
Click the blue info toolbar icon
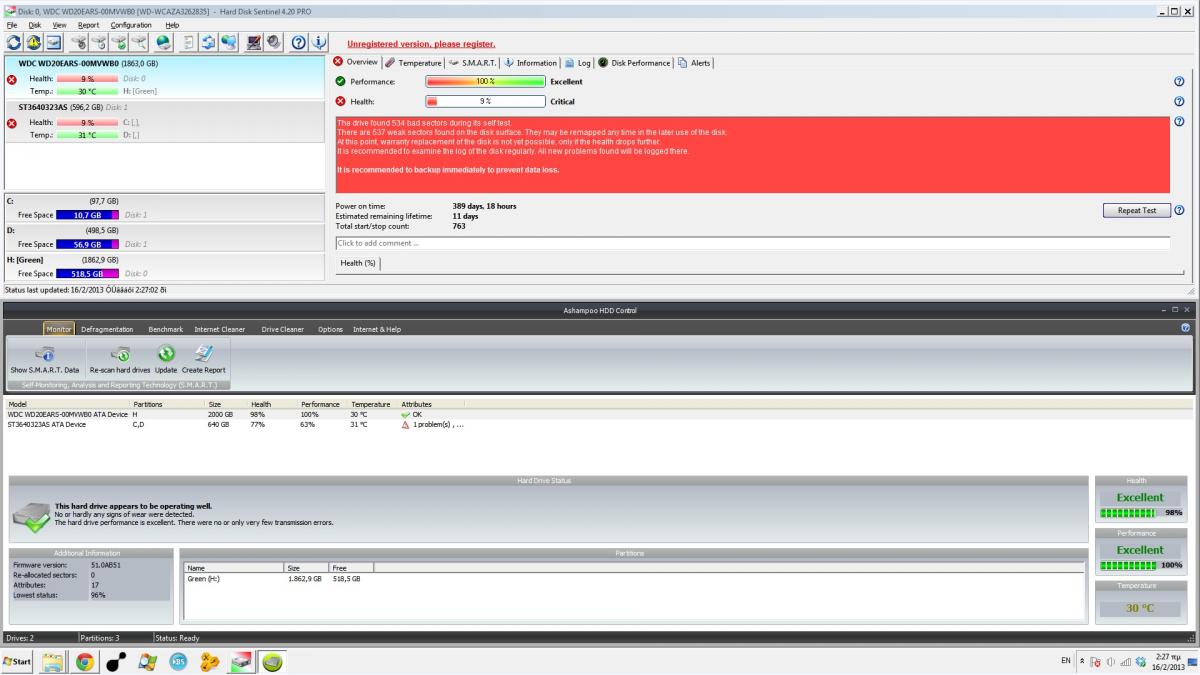(x=319, y=43)
